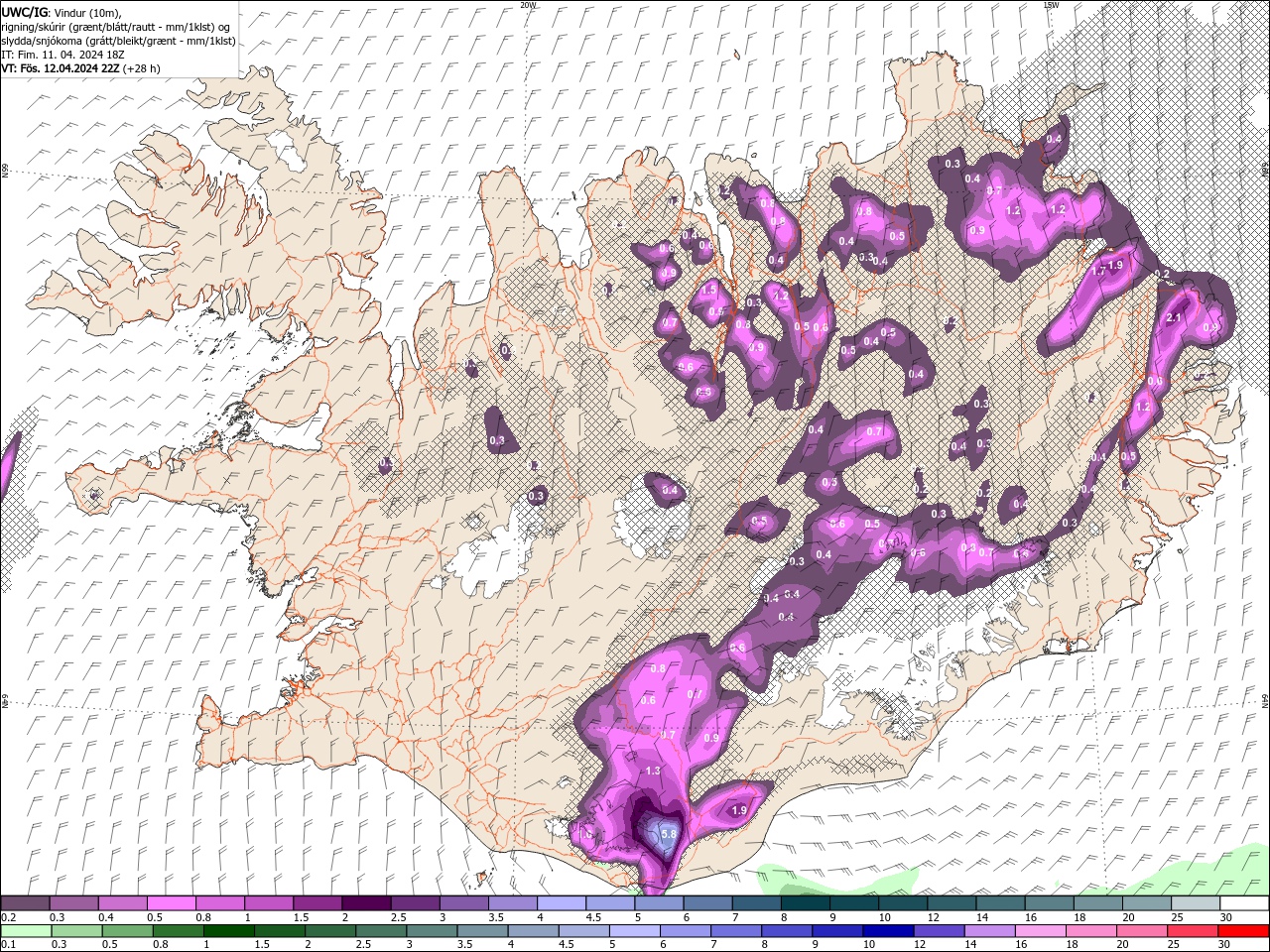This screenshot has width=1270, height=952.
Task: Click the '2.1' value on the east coast
Action: (x=1174, y=317)
